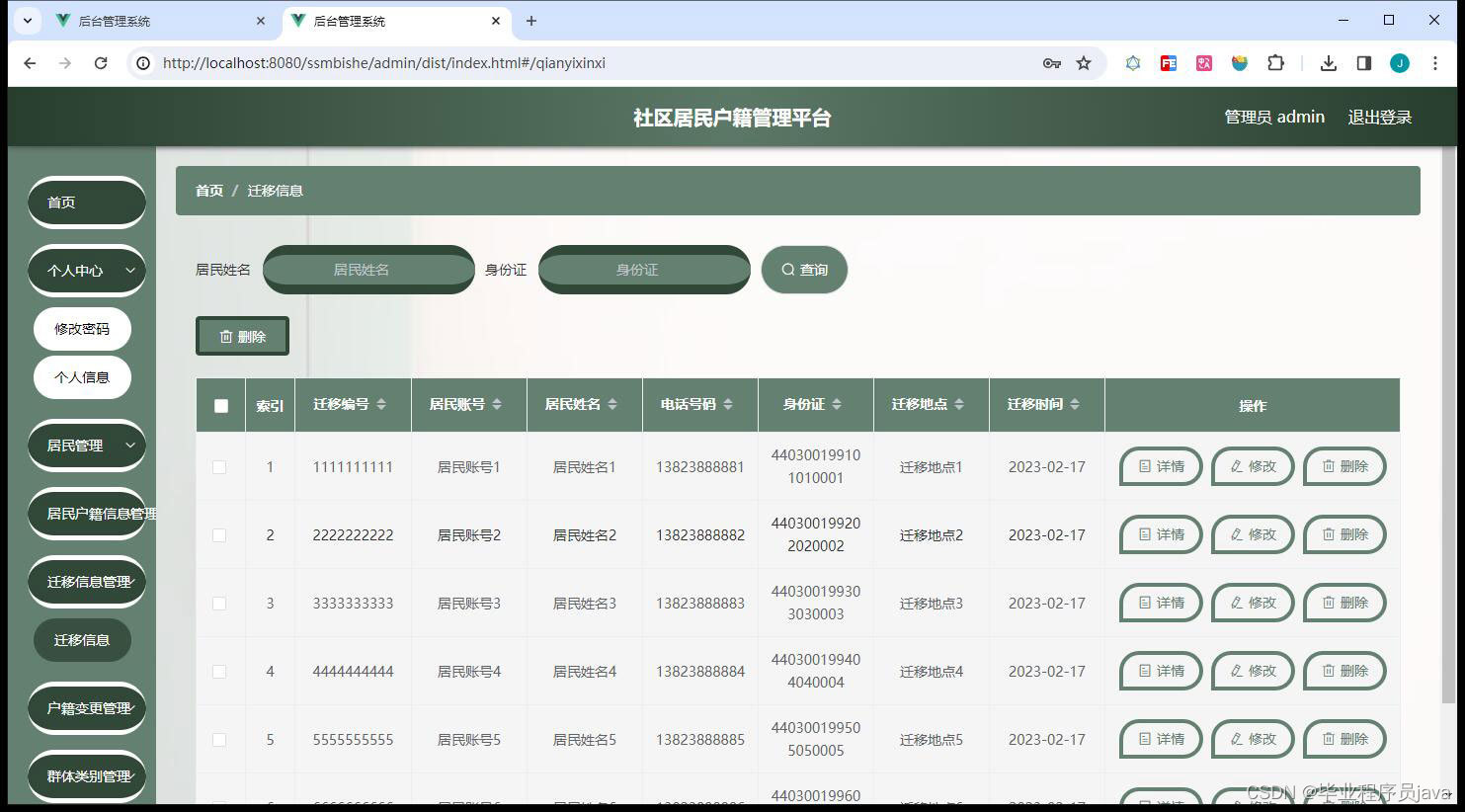Expand the 个人中心 sidebar menu
Image resolution: width=1465 pixels, height=812 pixels.
(x=87, y=270)
